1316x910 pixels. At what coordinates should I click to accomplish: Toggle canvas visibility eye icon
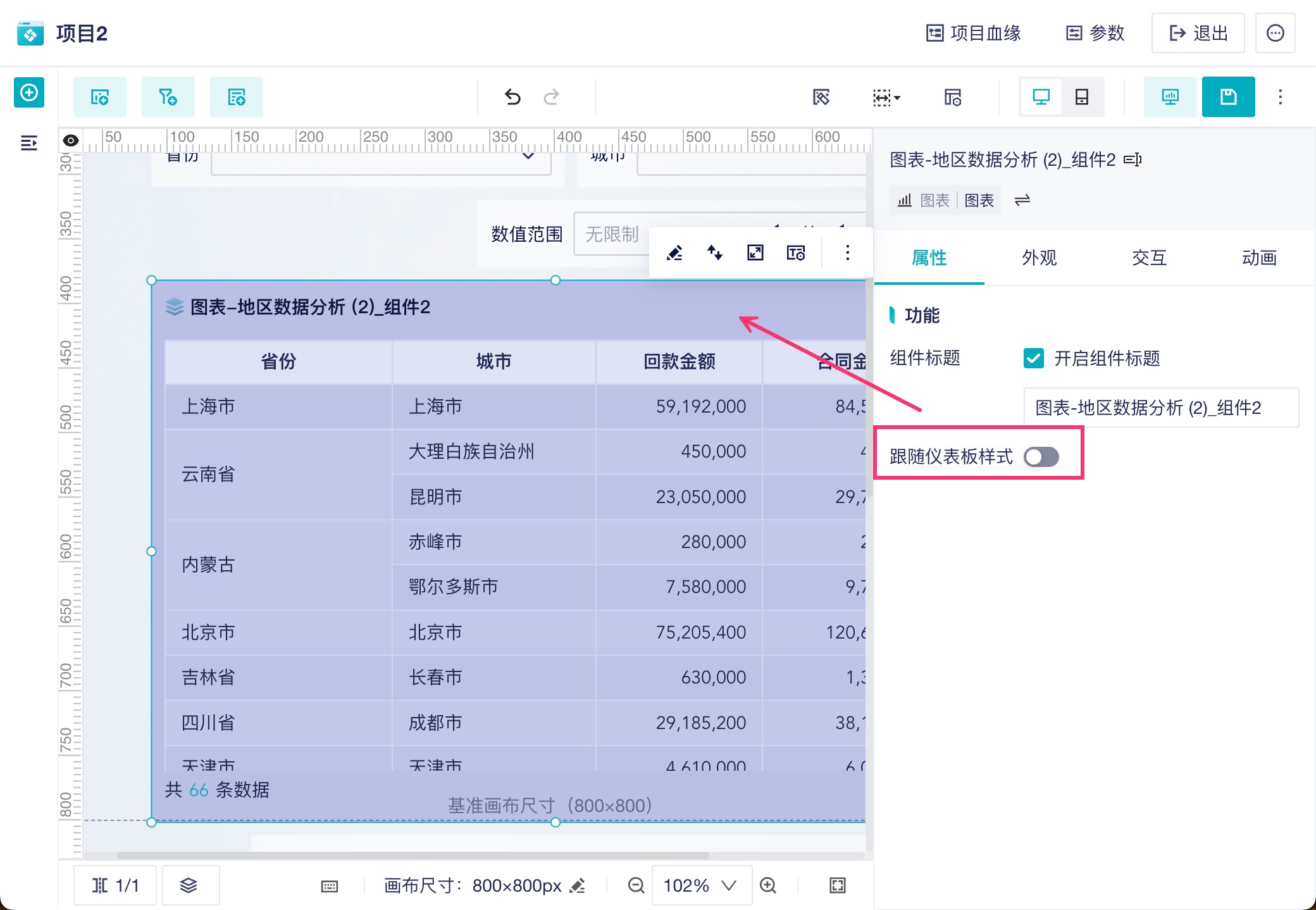71,140
